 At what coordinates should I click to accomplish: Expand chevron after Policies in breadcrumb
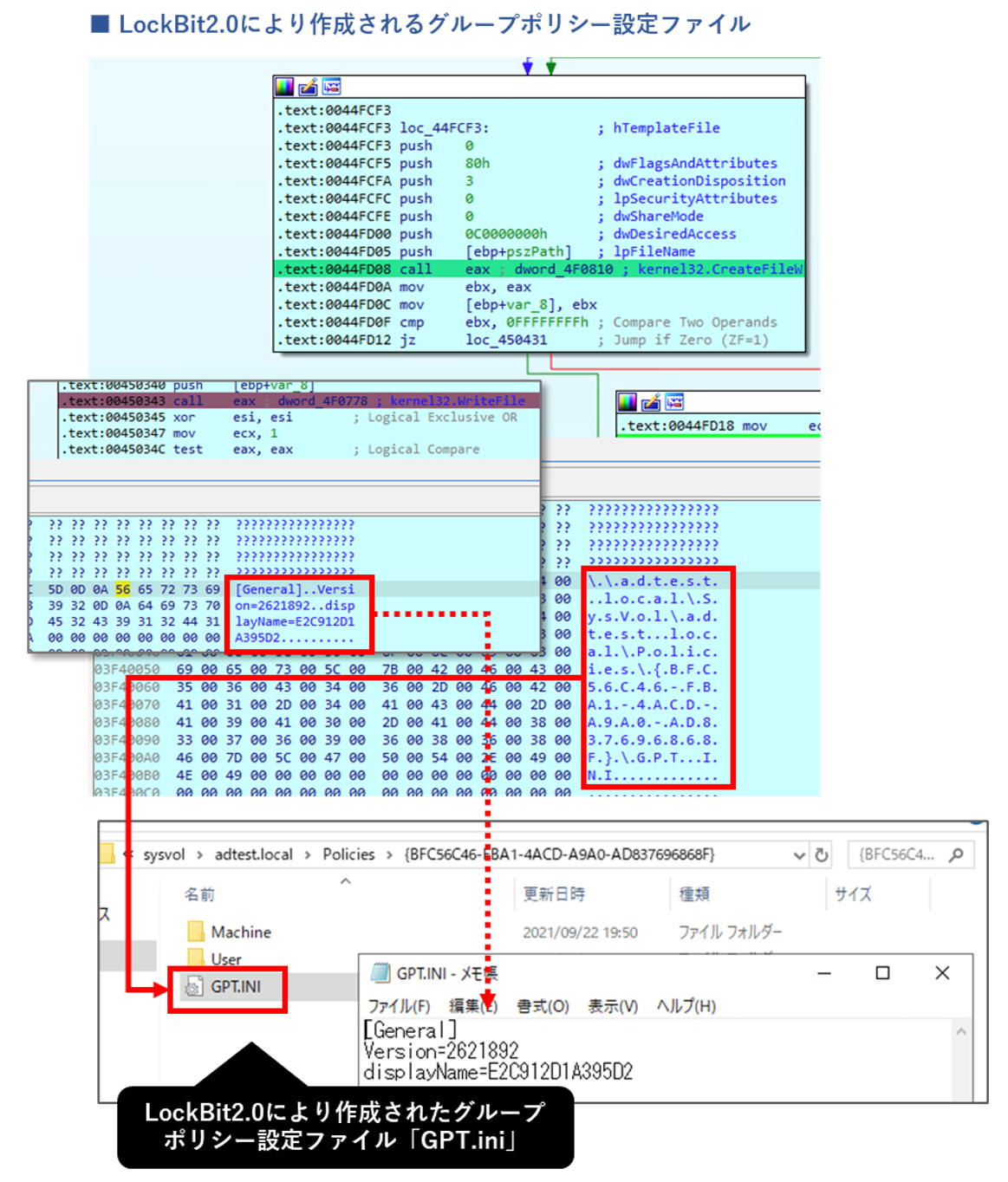tap(389, 855)
